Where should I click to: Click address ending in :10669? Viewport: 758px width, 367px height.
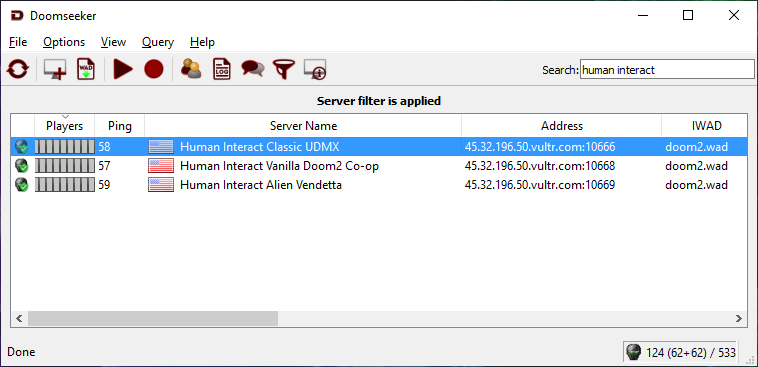pos(540,185)
